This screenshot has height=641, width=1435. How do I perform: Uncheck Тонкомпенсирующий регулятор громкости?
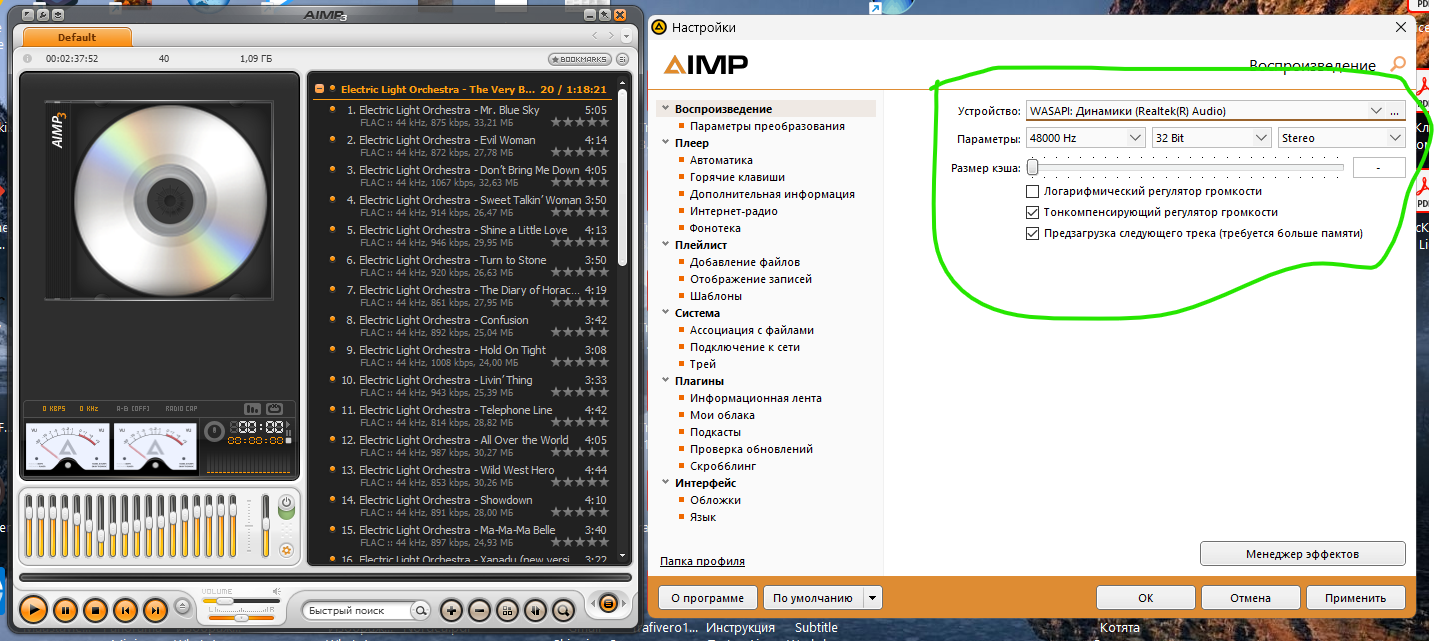pyautogui.click(x=1033, y=212)
